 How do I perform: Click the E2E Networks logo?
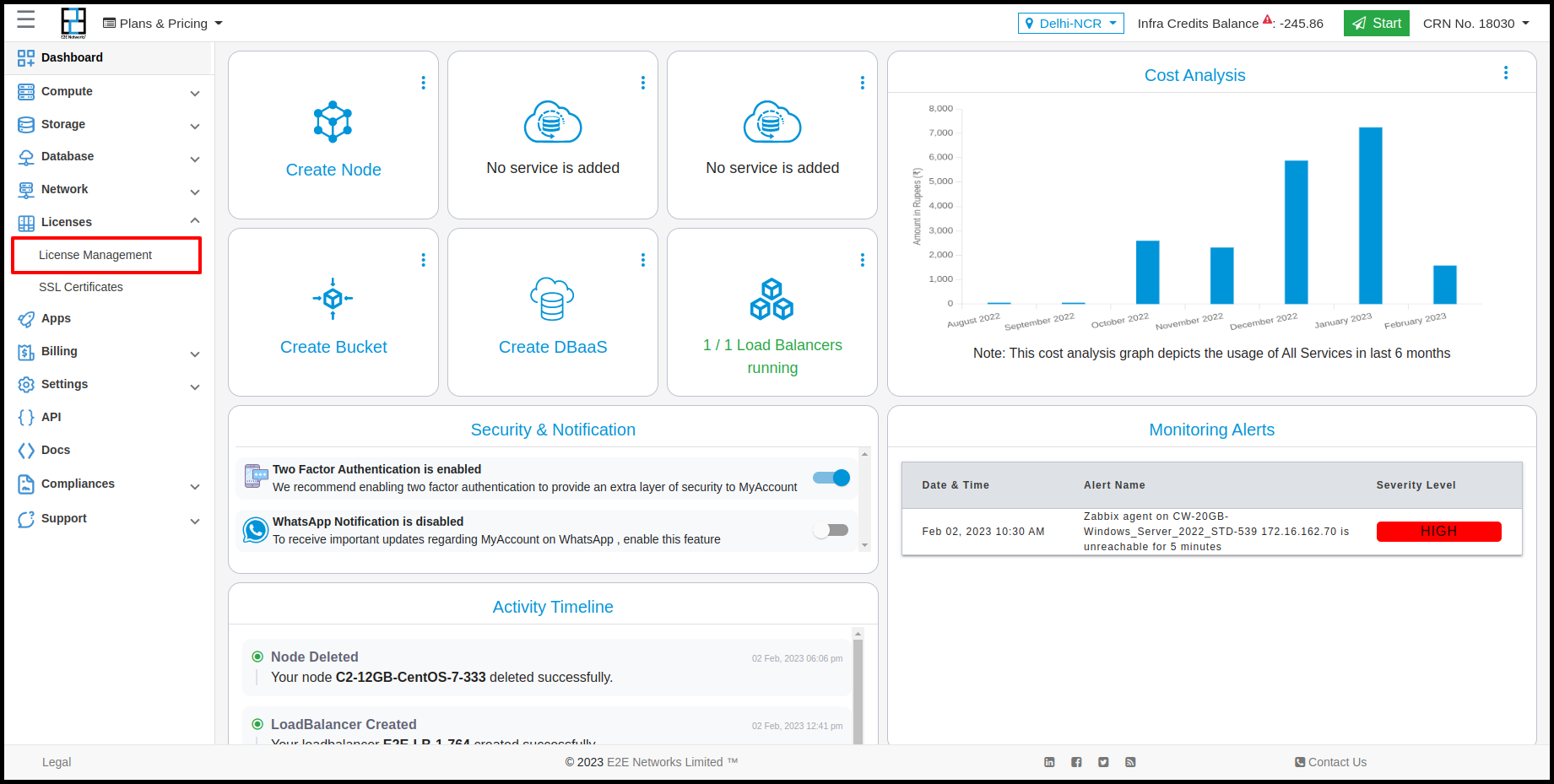click(73, 23)
